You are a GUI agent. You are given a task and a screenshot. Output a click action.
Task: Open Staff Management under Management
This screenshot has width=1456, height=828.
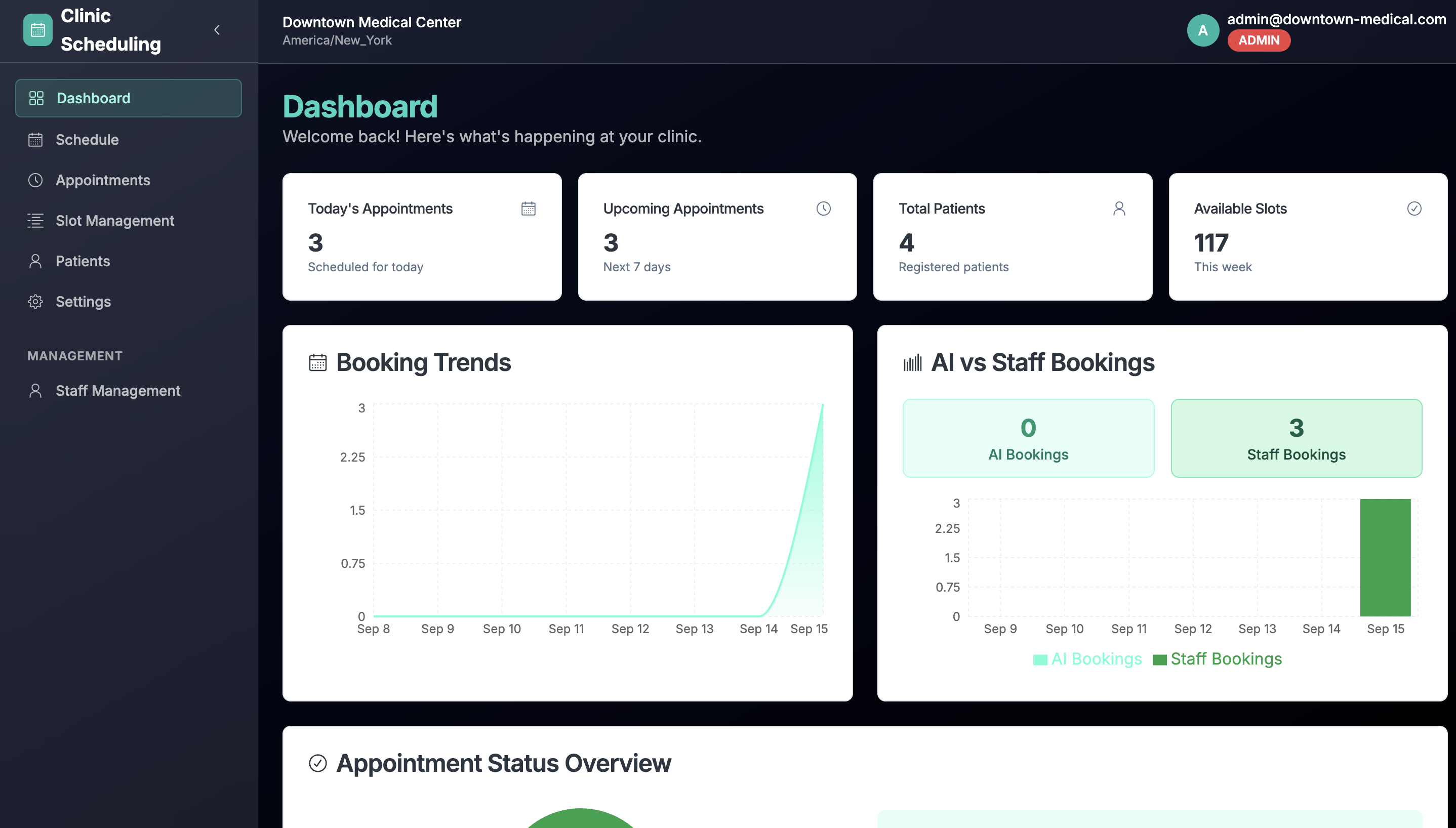click(x=117, y=391)
